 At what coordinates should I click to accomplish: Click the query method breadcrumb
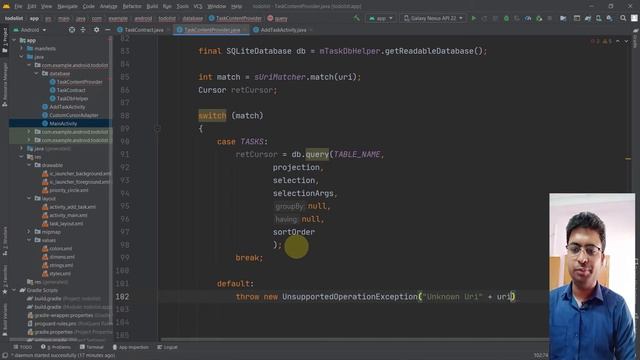[x=278, y=18]
